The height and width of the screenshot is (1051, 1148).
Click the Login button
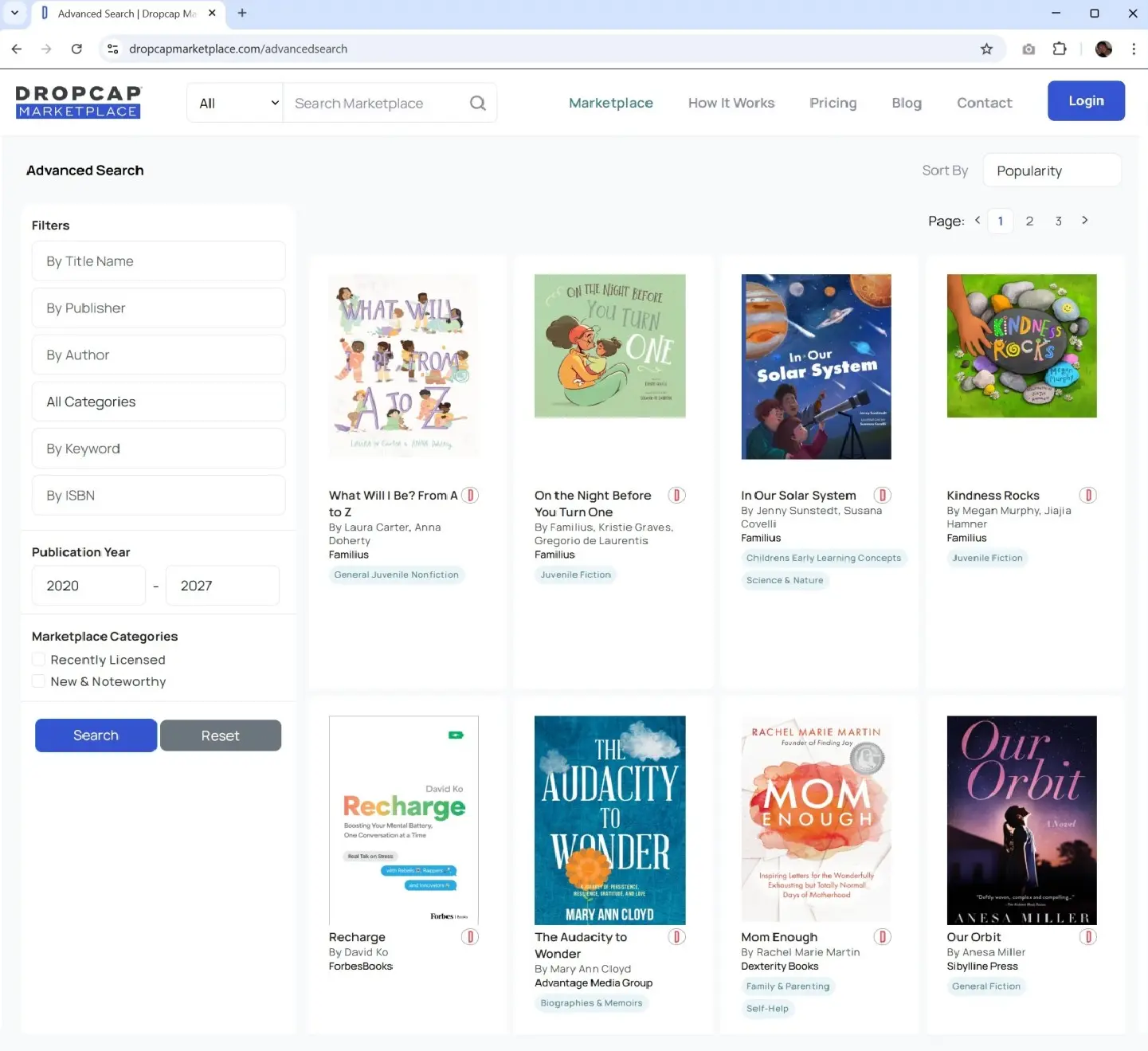(1085, 101)
